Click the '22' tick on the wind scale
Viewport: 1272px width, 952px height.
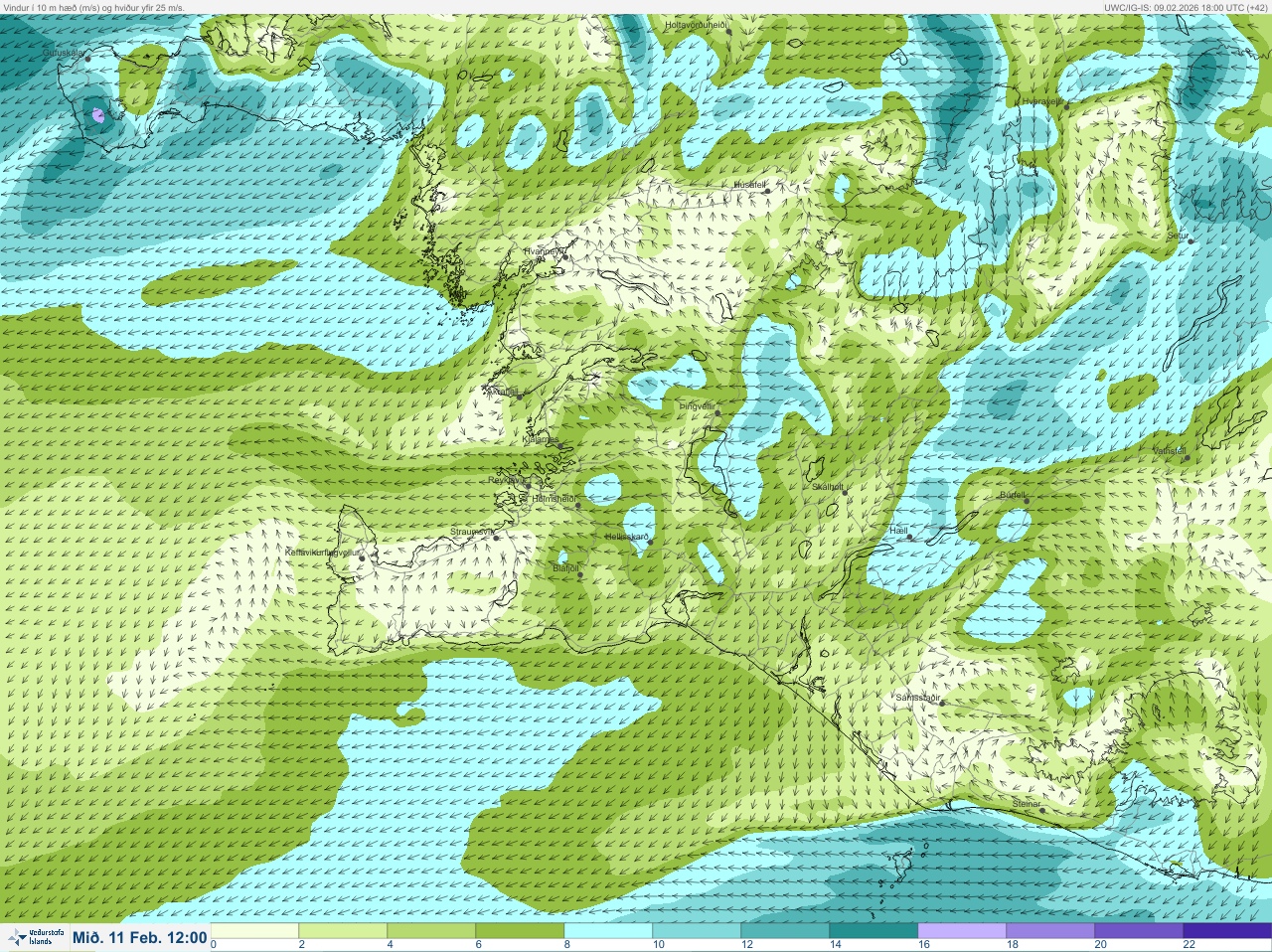[x=1189, y=945]
